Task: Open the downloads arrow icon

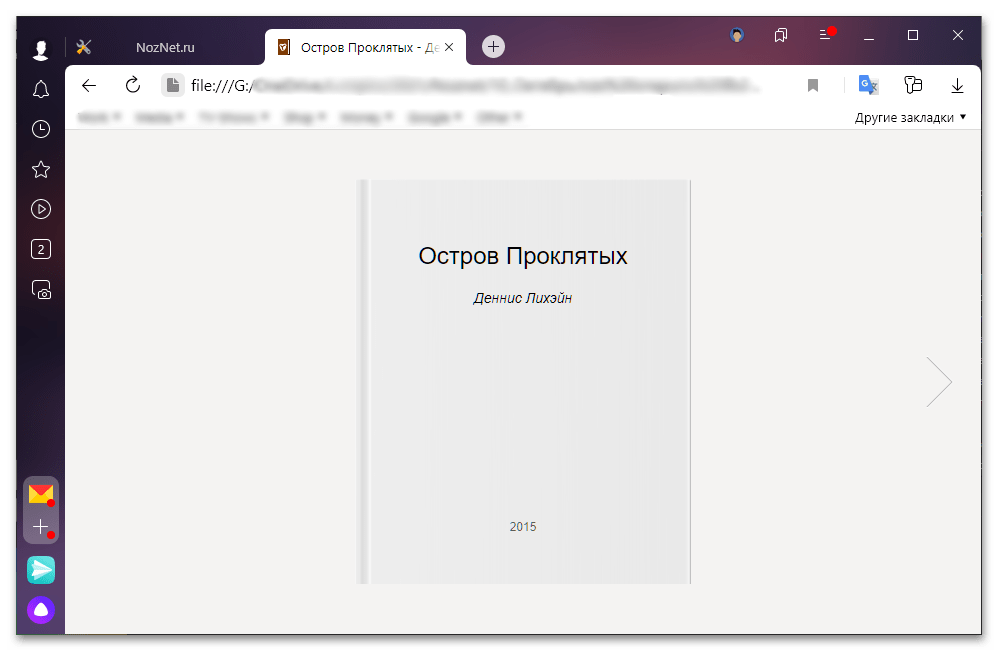Action: tap(957, 86)
